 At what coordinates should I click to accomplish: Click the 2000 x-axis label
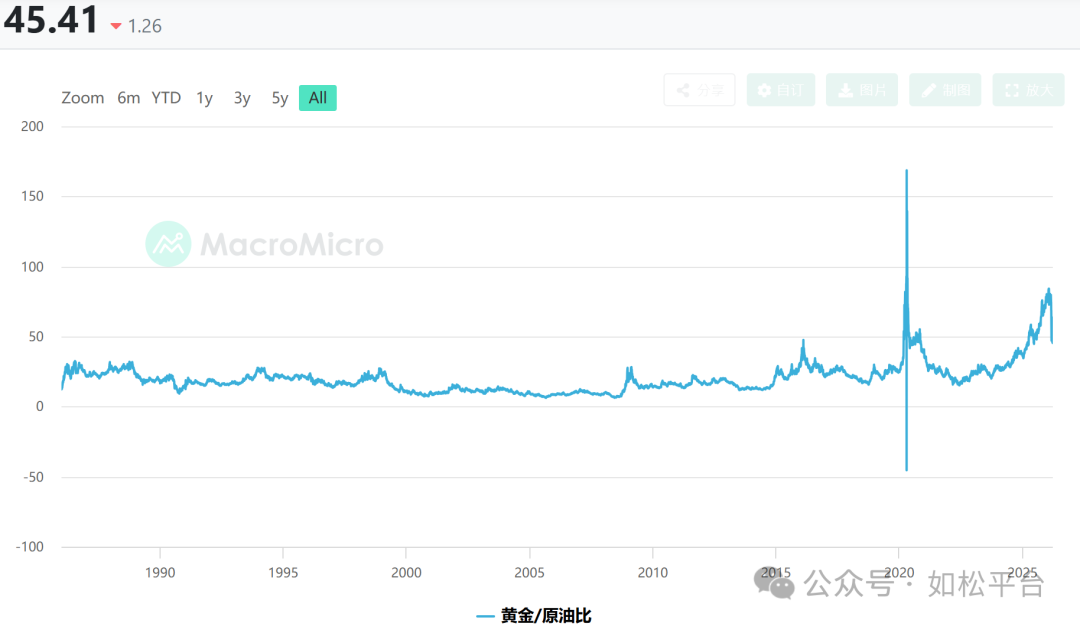(x=406, y=573)
